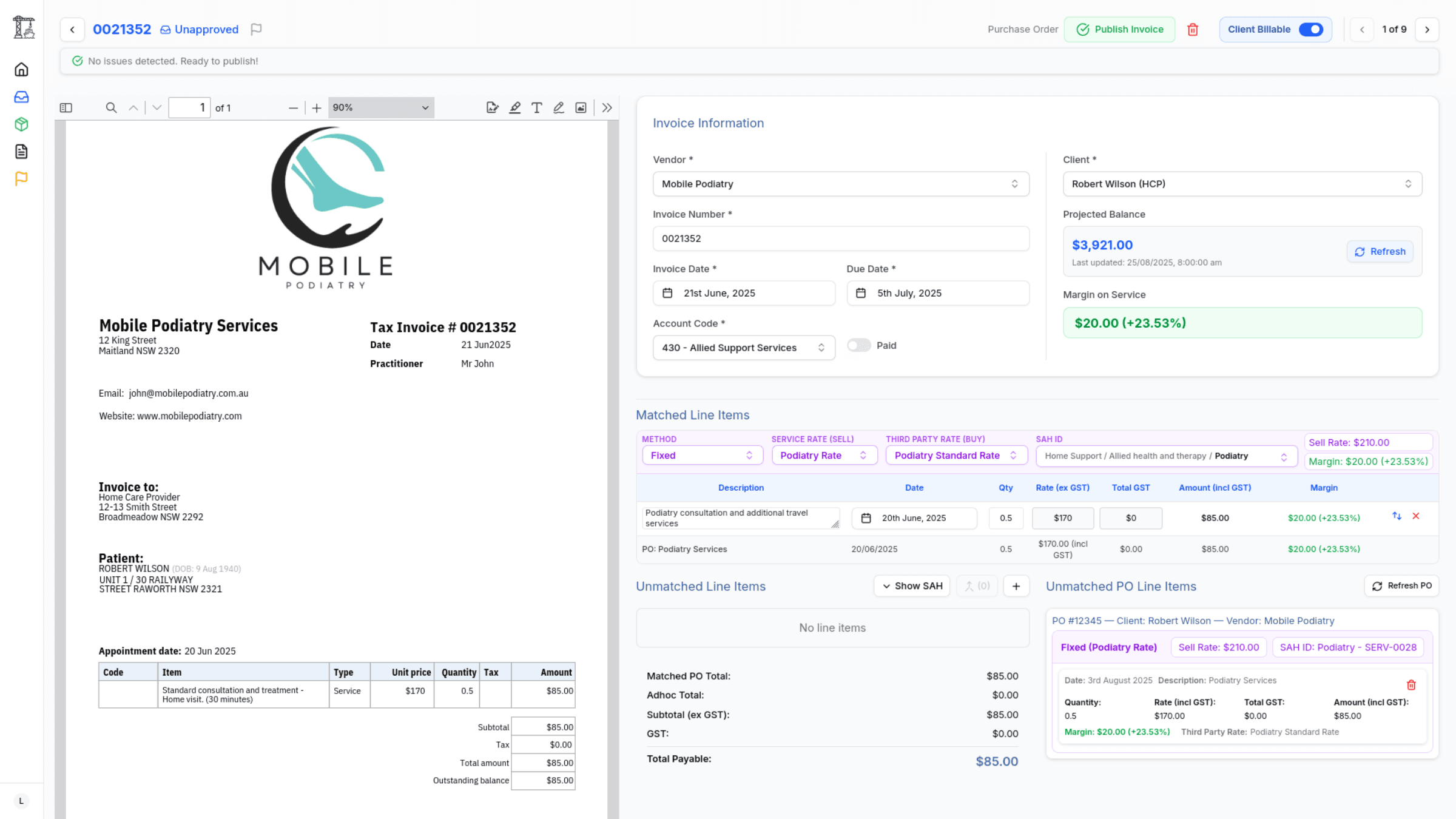Screen dimensions: 1456x819
Task: Change the 90% zoom level dropdown
Action: pyautogui.click(x=380, y=107)
